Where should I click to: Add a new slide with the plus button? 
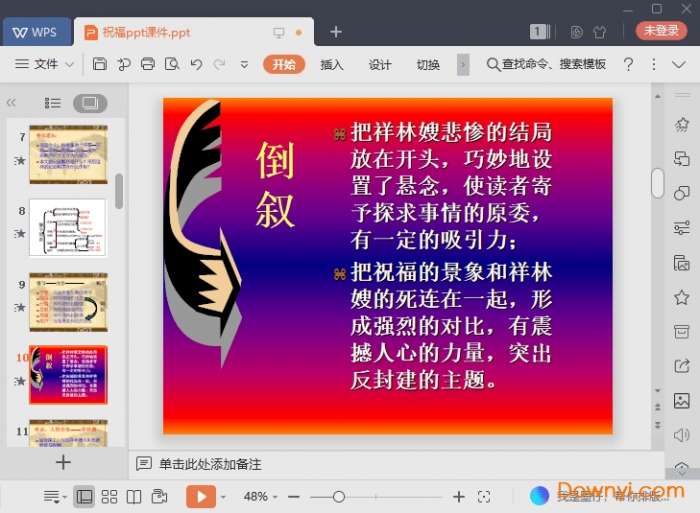tap(63, 462)
